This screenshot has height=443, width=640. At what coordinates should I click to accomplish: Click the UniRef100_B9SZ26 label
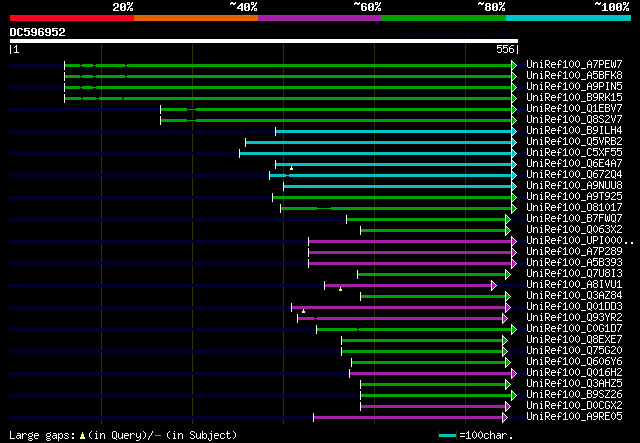click(x=574, y=395)
